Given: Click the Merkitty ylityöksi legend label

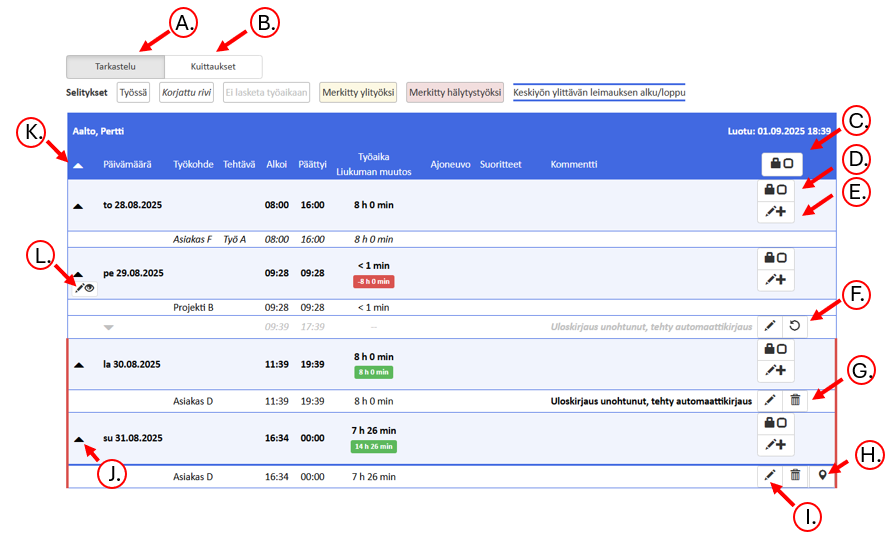Looking at the screenshot, I should point(357,93).
